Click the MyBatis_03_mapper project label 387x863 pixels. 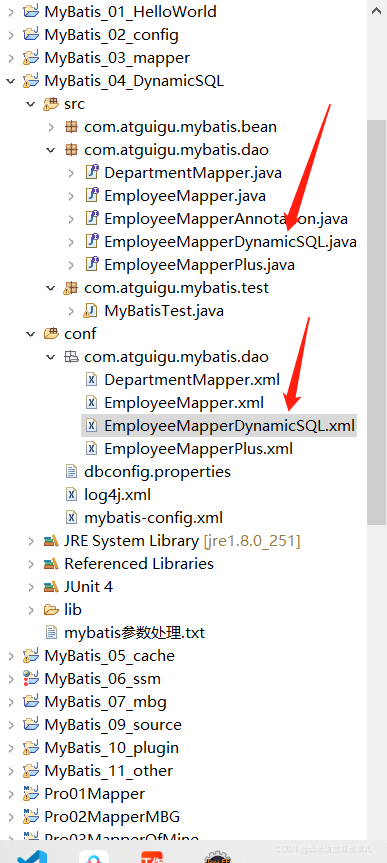click(117, 58)
